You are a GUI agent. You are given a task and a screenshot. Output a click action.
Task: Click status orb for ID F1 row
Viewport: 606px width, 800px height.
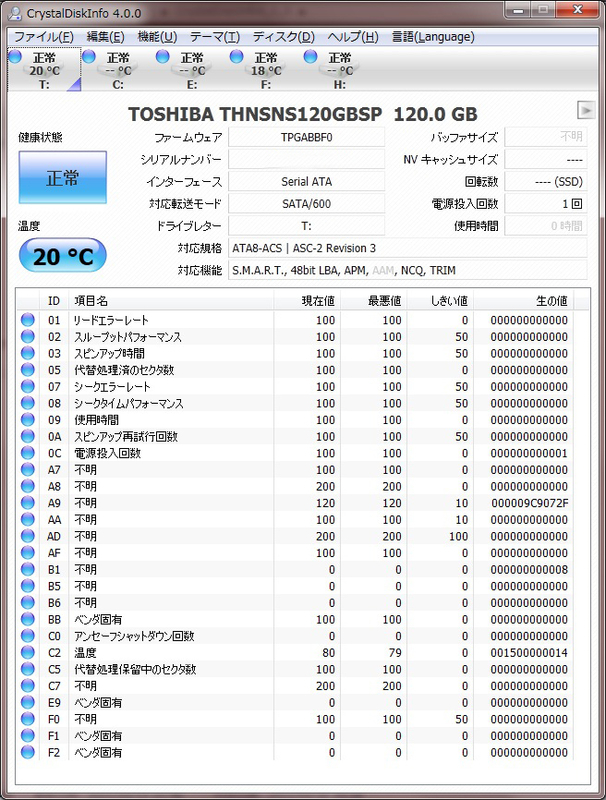pyautogui.click(x=28, y=736)
